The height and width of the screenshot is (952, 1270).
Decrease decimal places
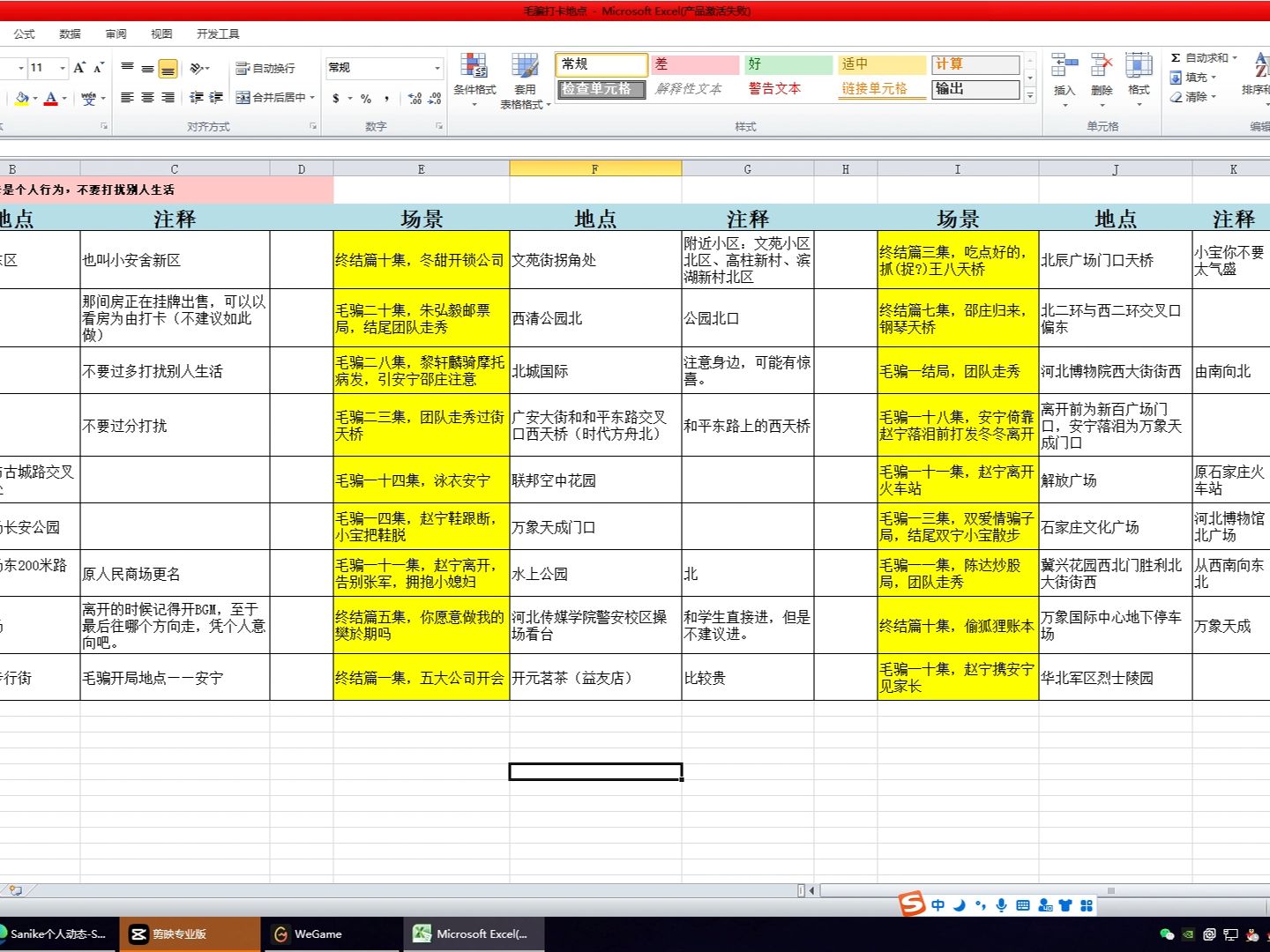click(x=435, y=98)
